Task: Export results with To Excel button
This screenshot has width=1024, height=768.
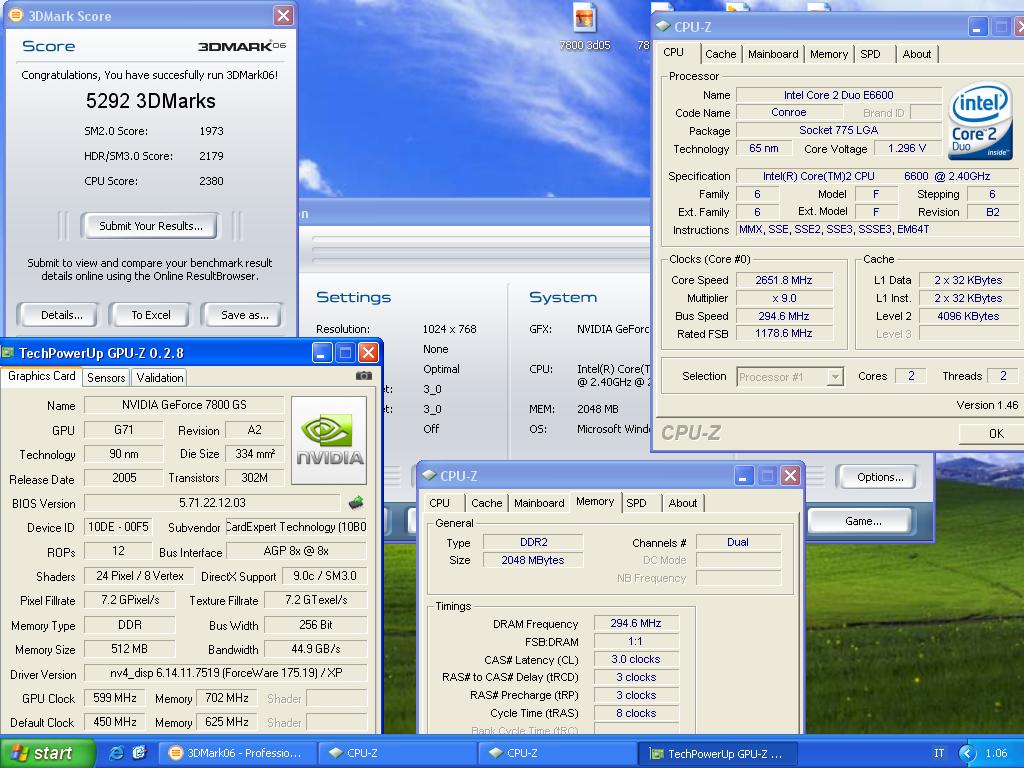Action: pyautogui.click(x=150, y=315)
